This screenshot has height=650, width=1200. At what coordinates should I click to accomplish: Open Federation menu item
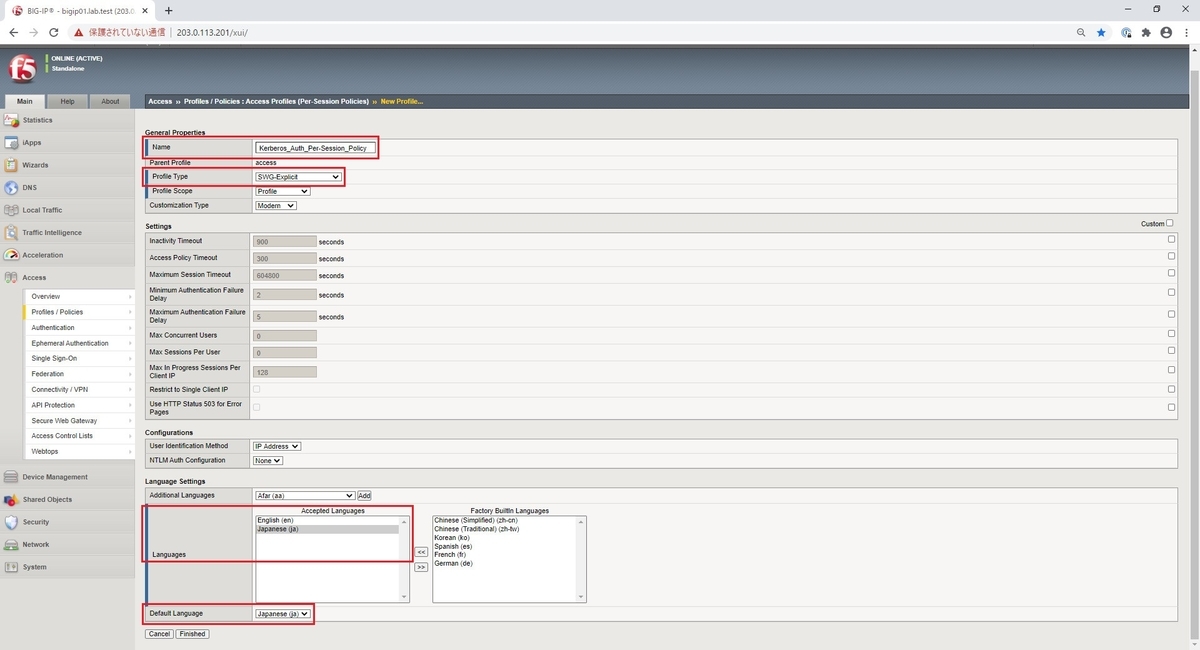coord(79,374)
